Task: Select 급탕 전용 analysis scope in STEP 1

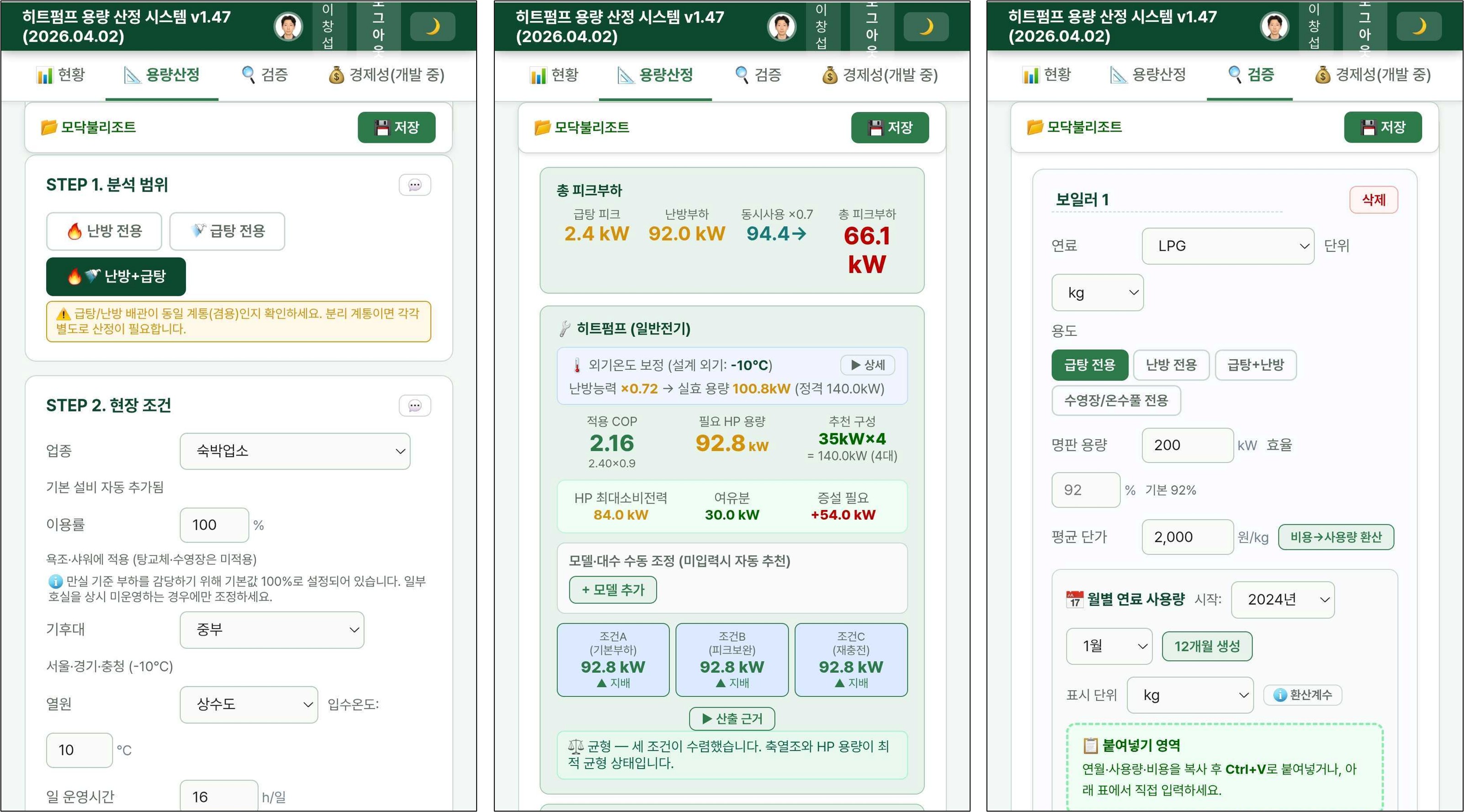Action: (228, 231)
